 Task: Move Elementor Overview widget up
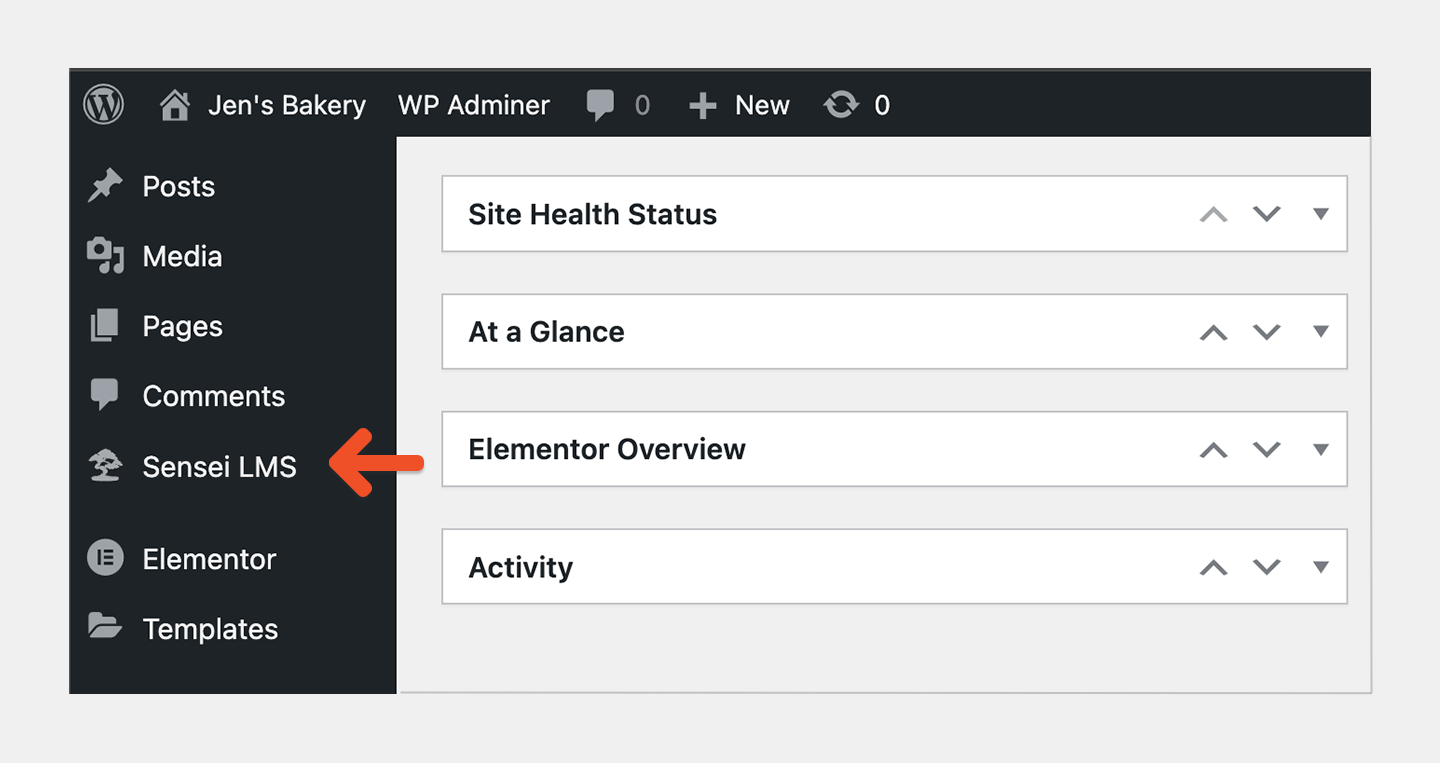click(x=1213, y=449)
